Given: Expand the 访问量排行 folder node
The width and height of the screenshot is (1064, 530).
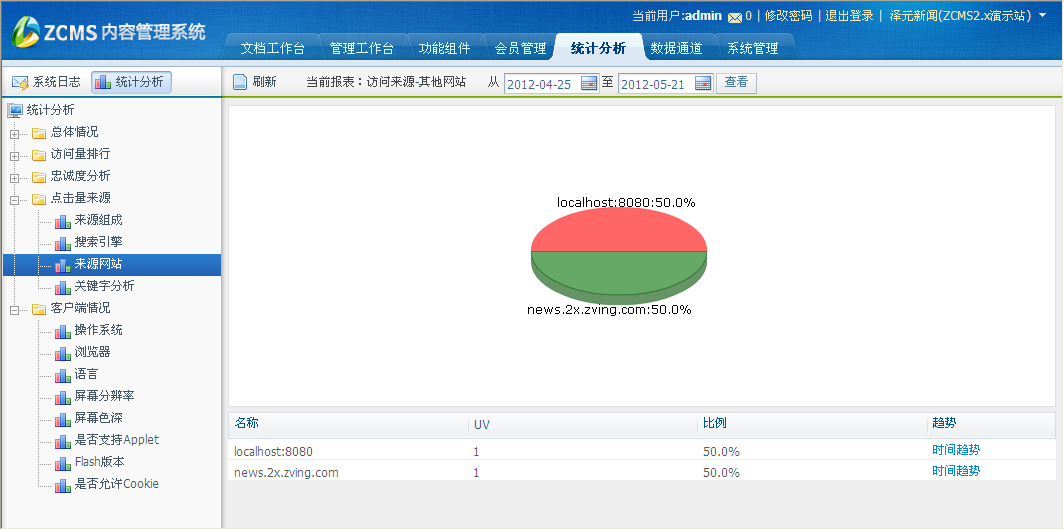Looking at the screenshot, I should (x=15, y=155).
